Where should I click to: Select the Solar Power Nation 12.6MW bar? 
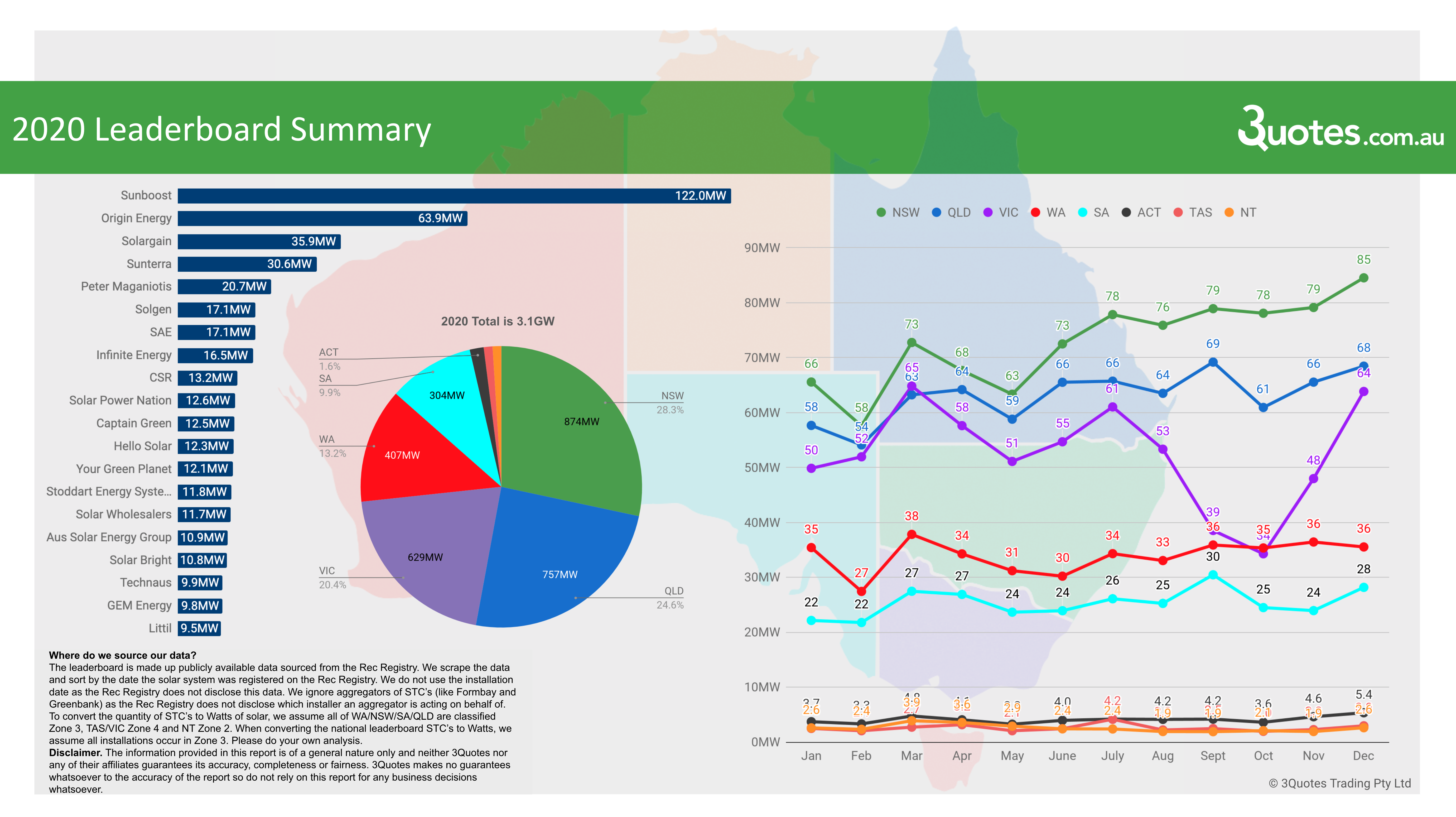[206, 400]
